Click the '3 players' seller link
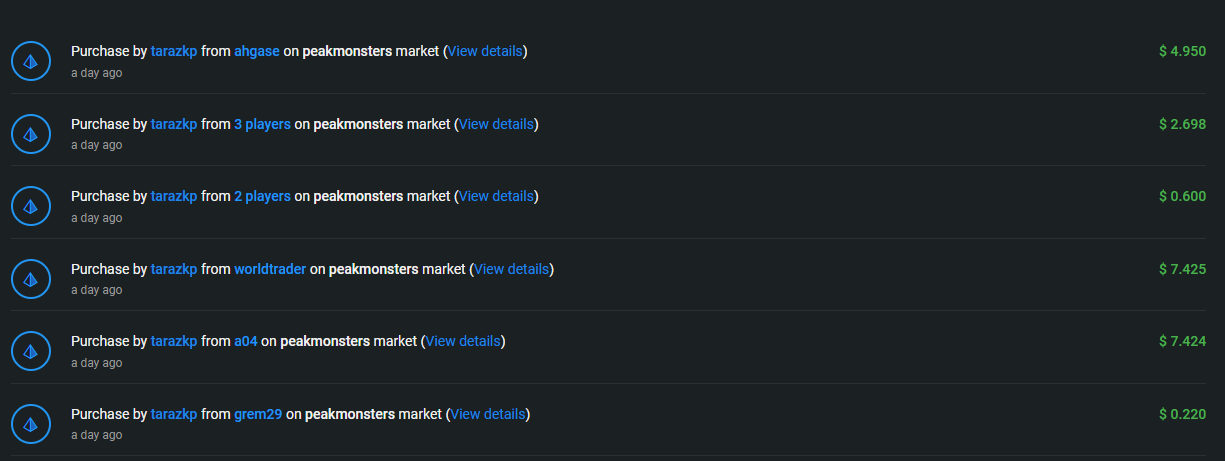 (x=262, y=124)
